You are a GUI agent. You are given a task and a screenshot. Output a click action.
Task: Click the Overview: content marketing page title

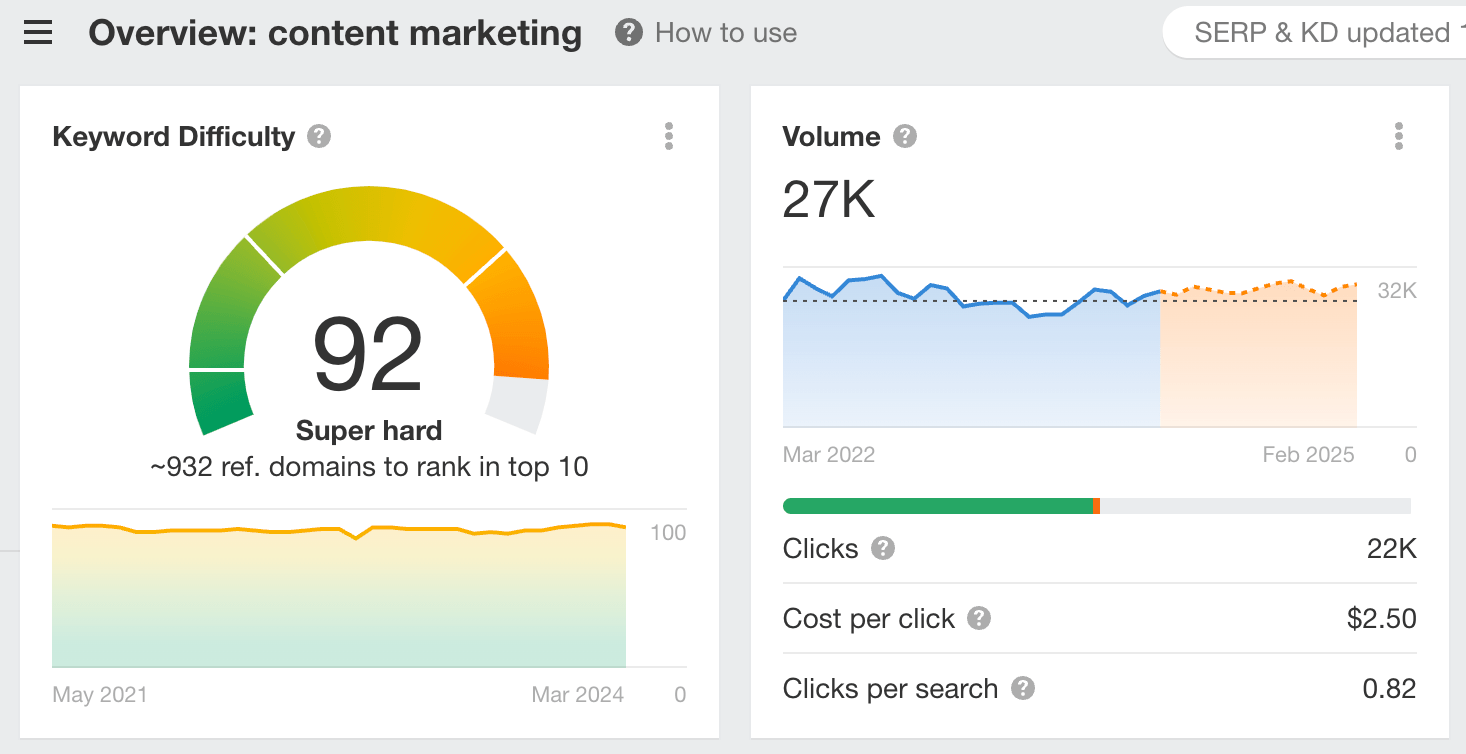pyautogui.click(x=335, y=33)
